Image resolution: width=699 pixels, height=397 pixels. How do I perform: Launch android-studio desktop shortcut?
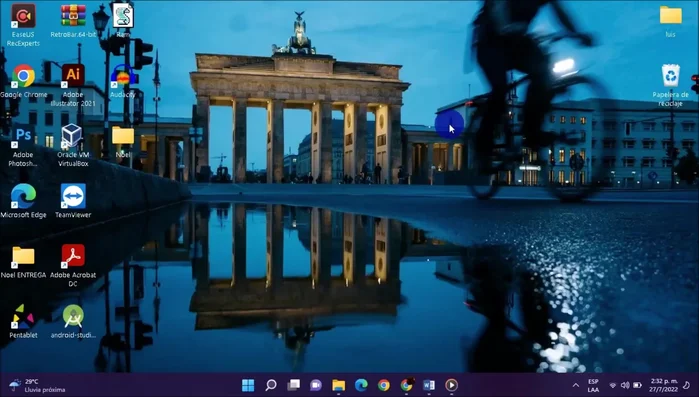tap(73, 322)
